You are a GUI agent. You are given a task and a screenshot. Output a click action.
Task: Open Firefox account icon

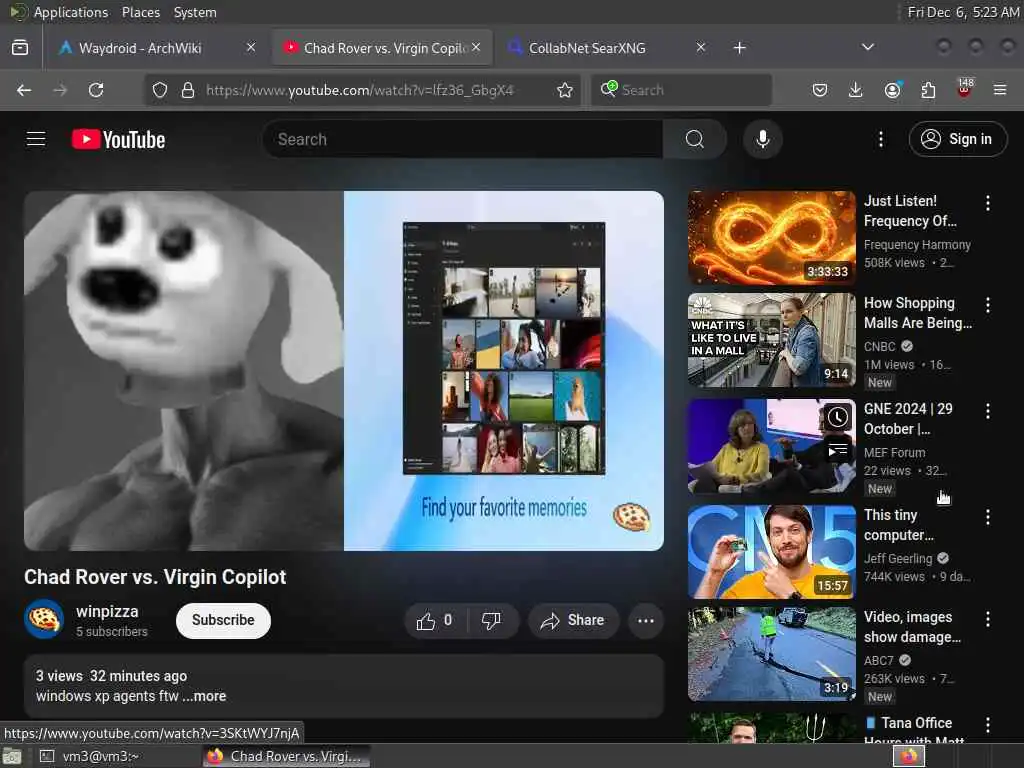[892, 90]
